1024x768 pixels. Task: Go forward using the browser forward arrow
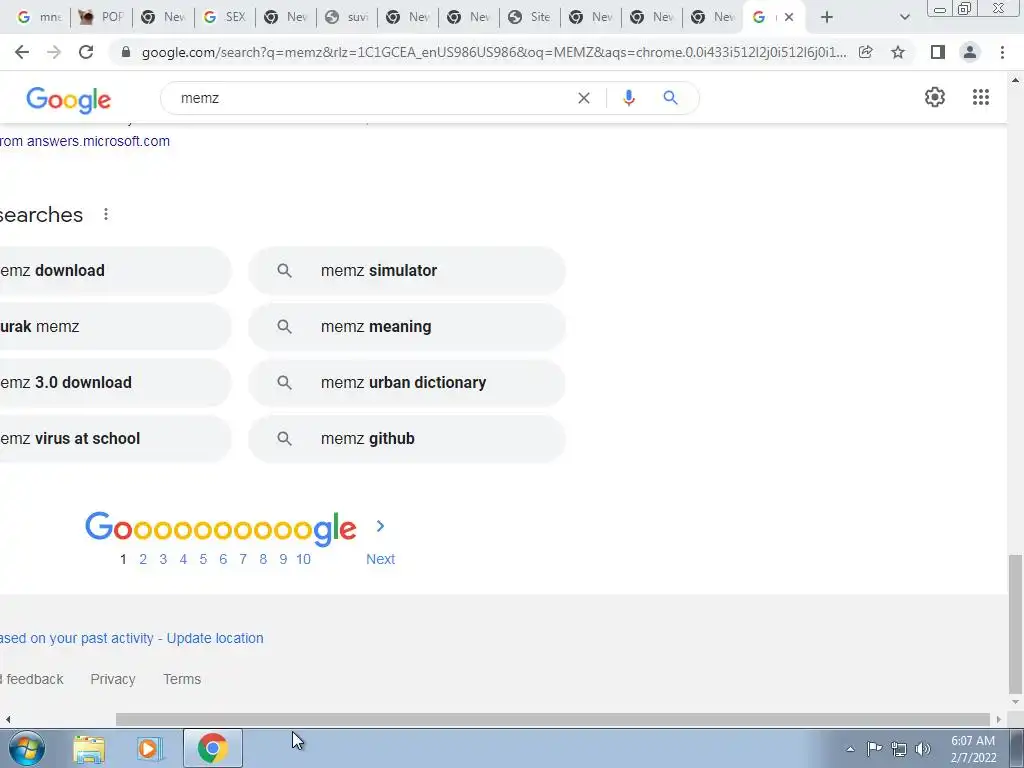[54, 52]
